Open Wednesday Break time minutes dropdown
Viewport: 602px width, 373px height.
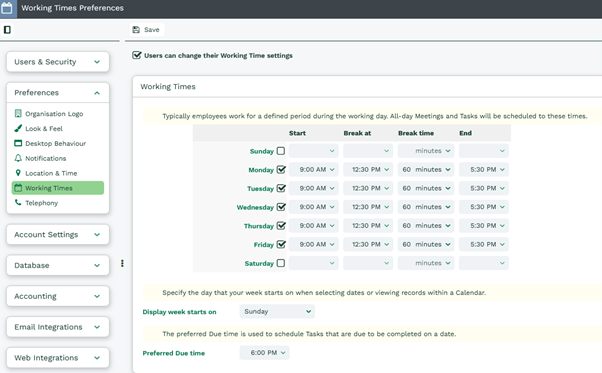coord(426,207)
